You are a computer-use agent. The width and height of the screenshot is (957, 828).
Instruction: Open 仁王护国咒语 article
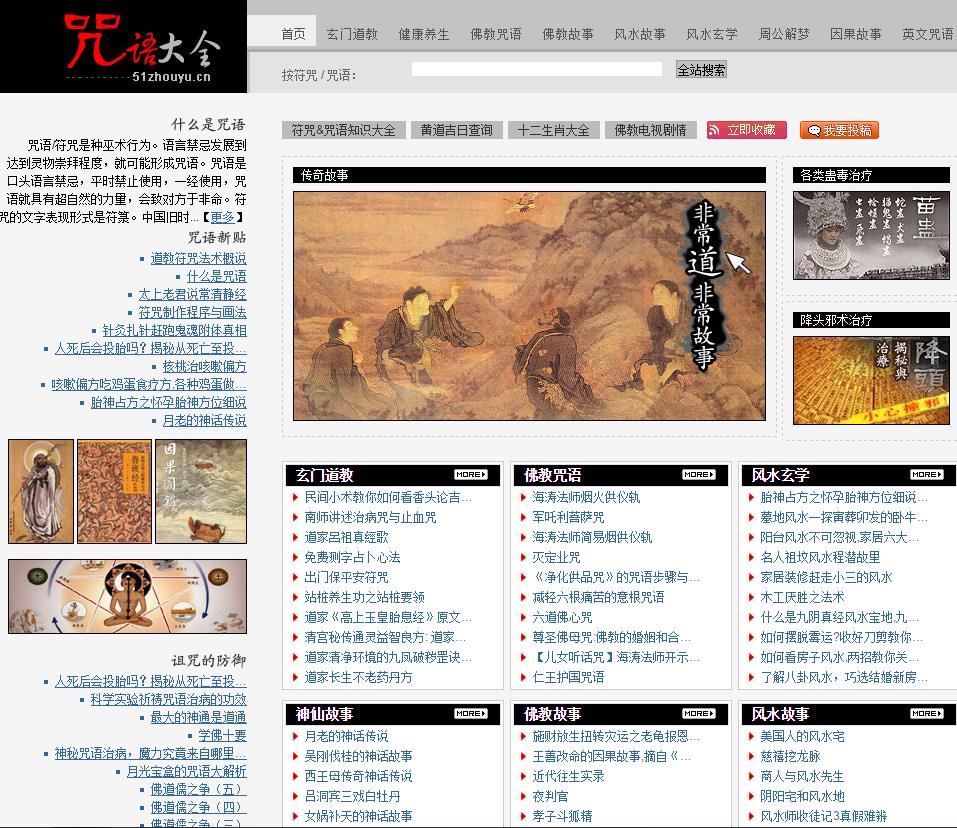tap(568, 677)
